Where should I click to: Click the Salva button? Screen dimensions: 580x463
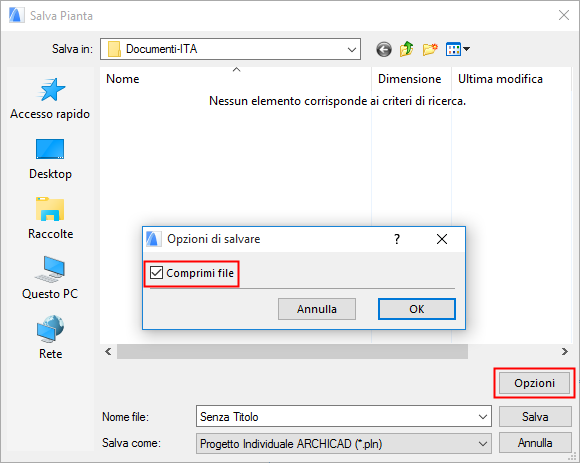pyautogui.click(x=535, y=417)
